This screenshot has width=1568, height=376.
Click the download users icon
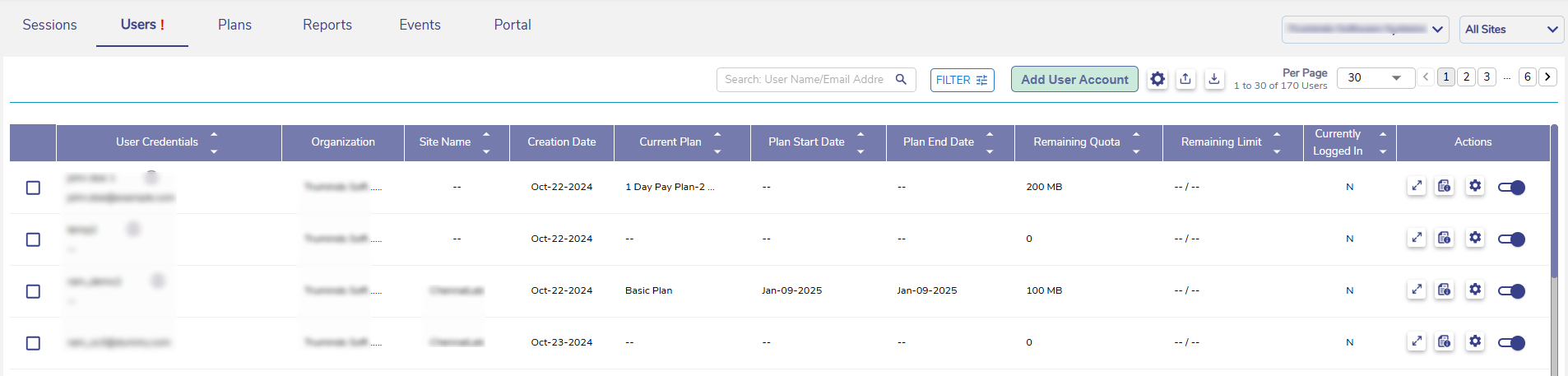pyautogui.click(x=1214, y=80)
